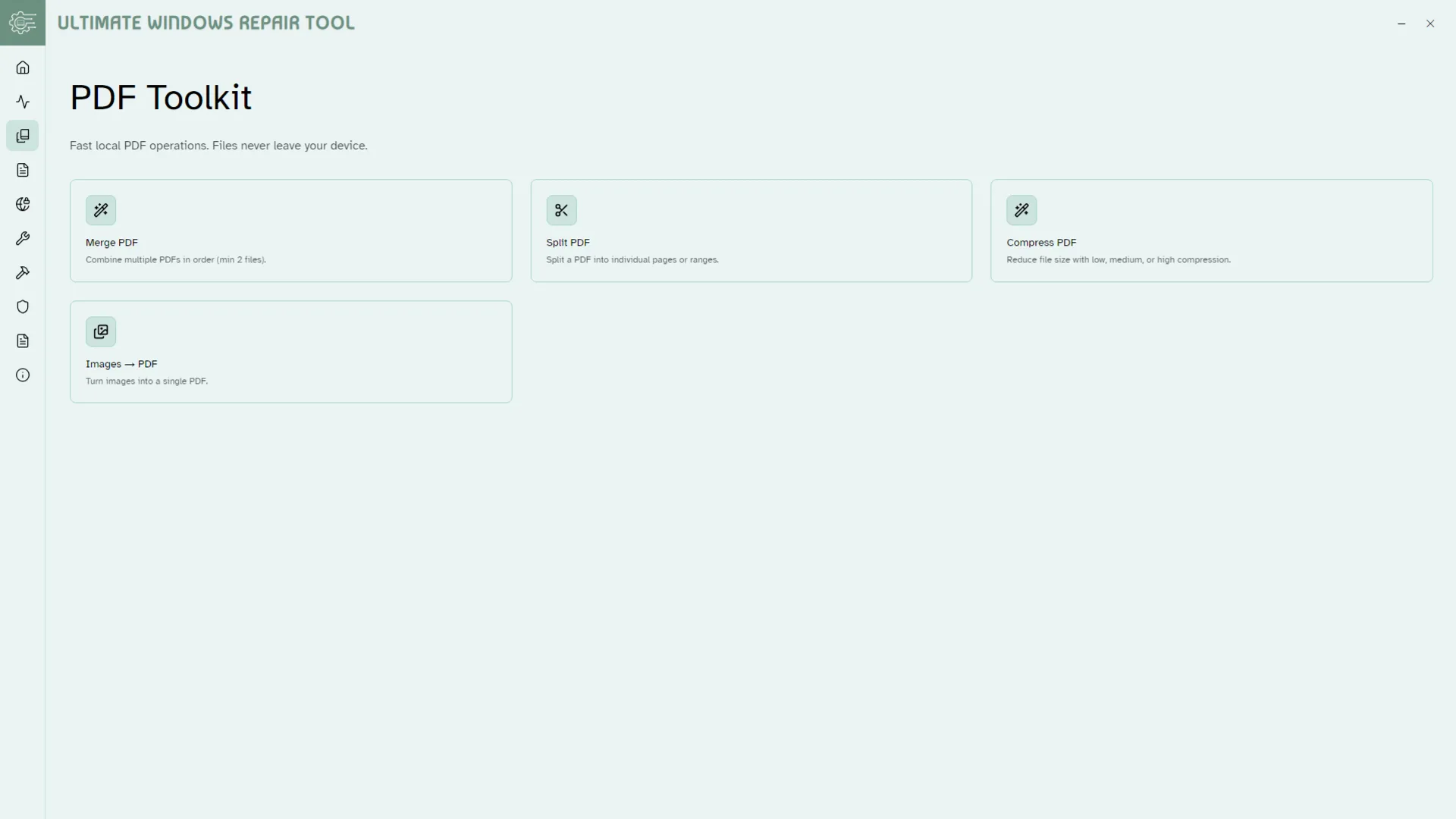Open the activity pulse monitor sidebar icon
This screenshot has width=1456, height=819.
click(x=23, y=102)
